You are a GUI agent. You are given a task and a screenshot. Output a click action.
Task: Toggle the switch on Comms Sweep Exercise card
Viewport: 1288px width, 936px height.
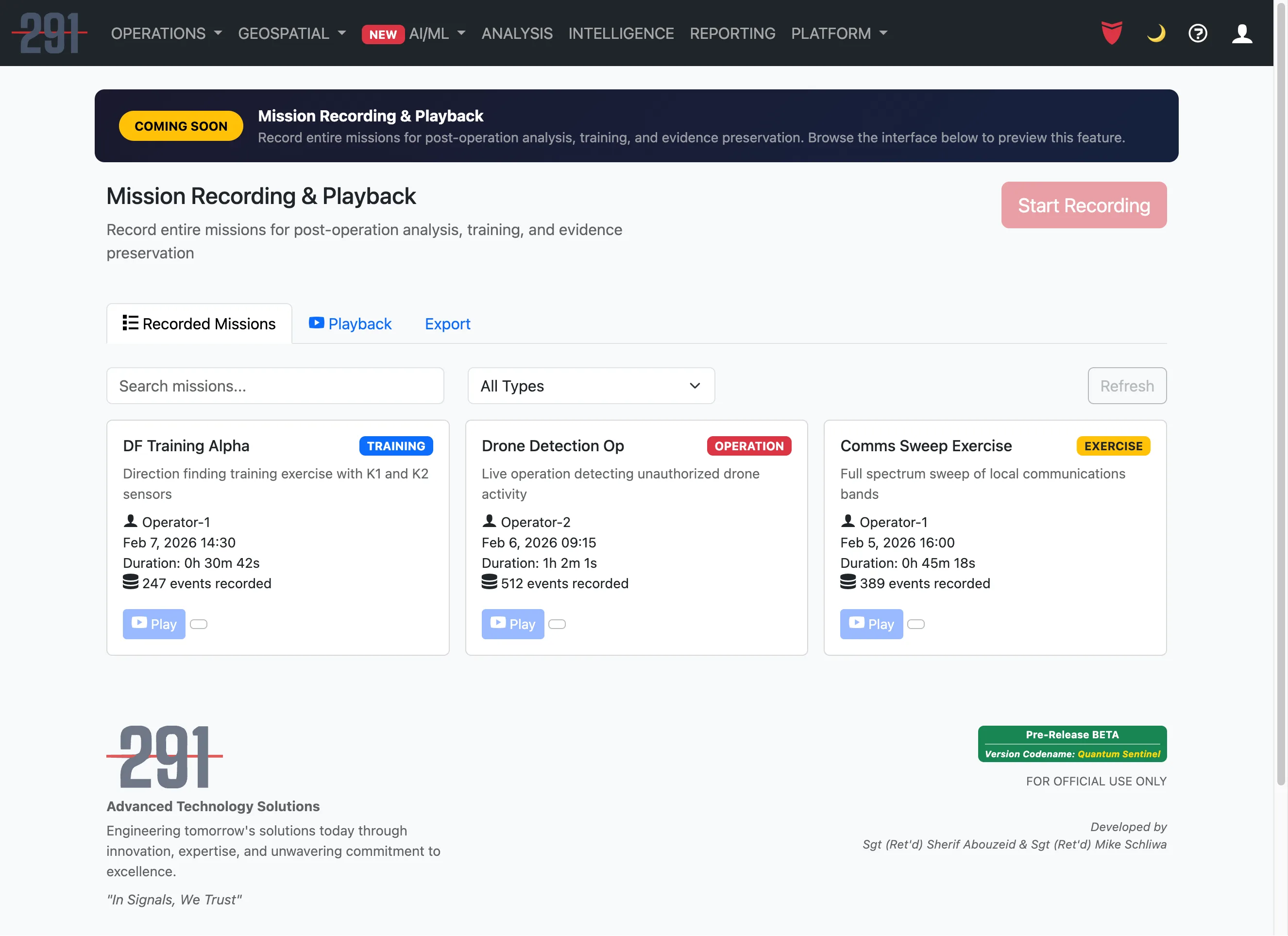(x=915, y=624)
